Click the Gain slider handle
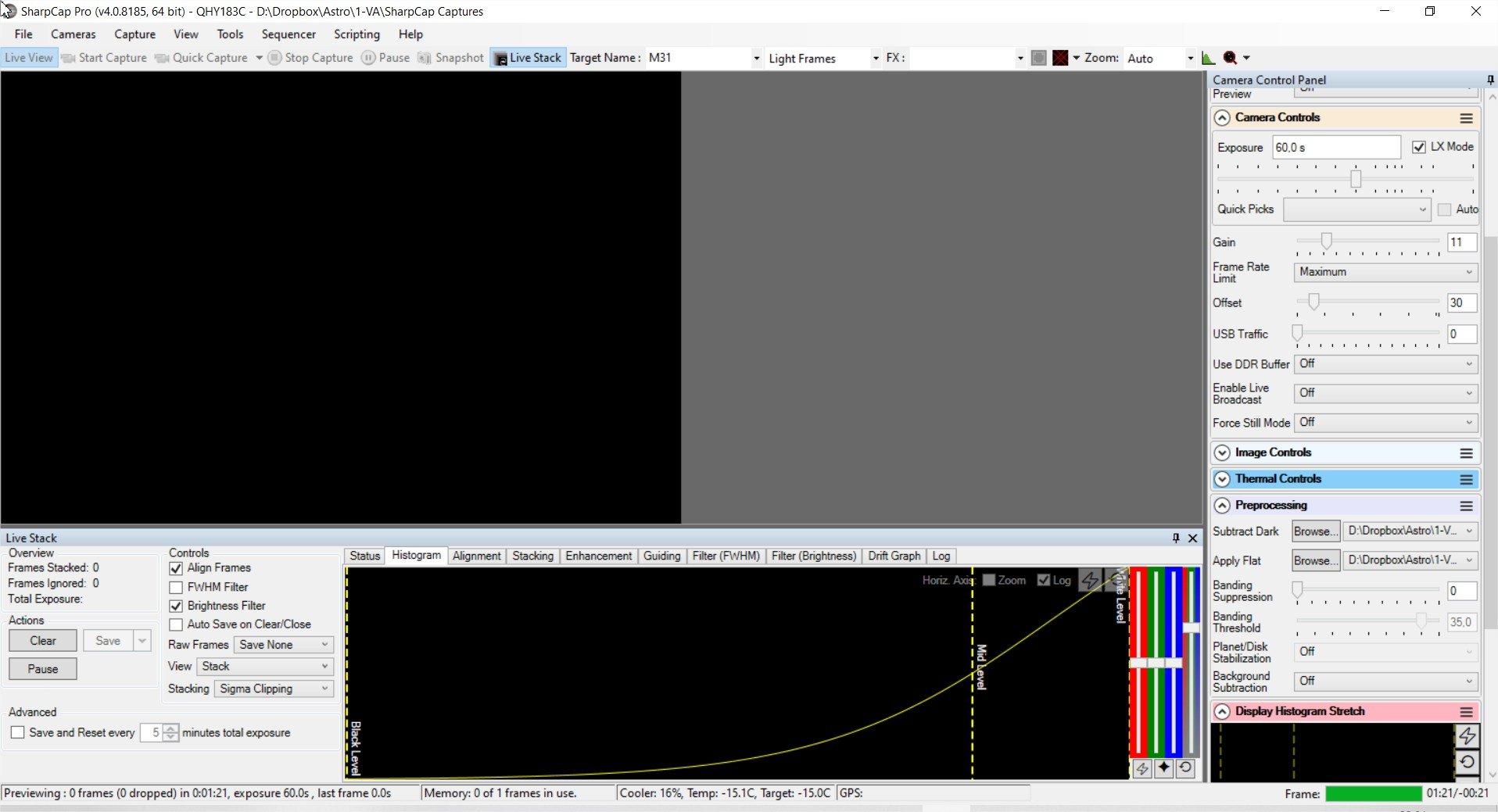Viewport: 1498px width, 812px height. pos(1326,241)
